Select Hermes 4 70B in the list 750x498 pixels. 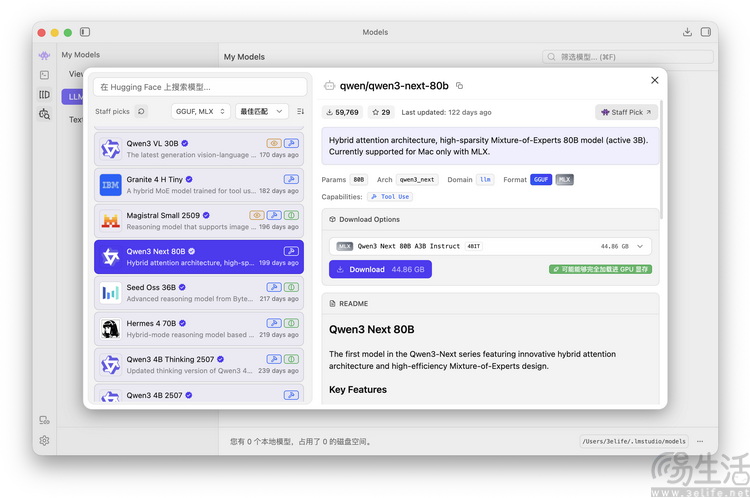click(199, 329)
